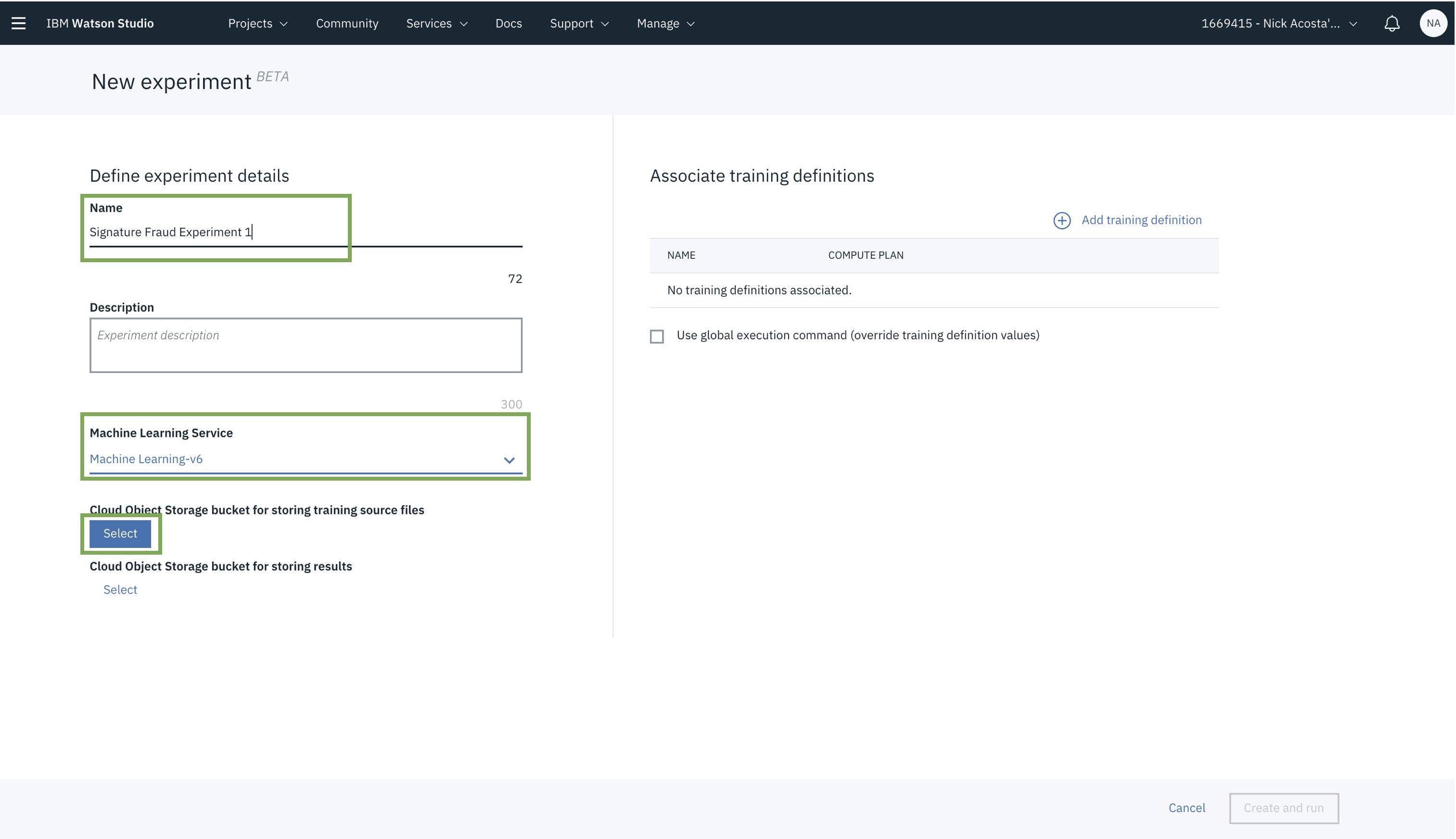Enable Use global execution command checkbox
Image resolution: width=1456 pixels, height=839 pixels.
(656, 337)
